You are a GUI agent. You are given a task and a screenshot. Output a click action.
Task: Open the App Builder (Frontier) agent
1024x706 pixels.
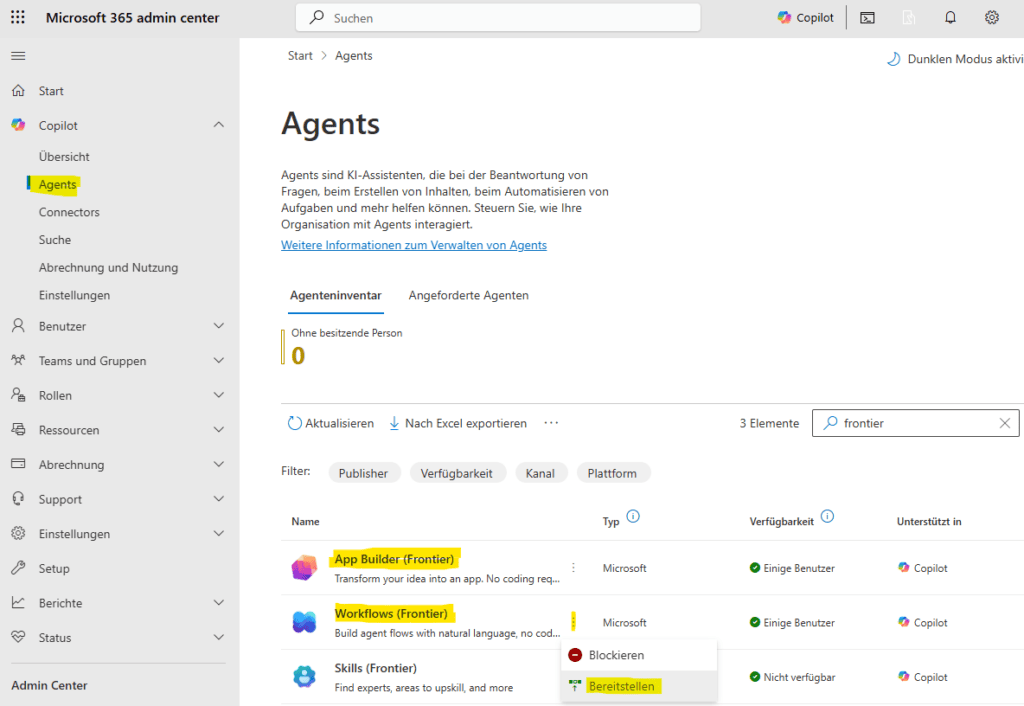pyautogui.click(x=394, y=559)
